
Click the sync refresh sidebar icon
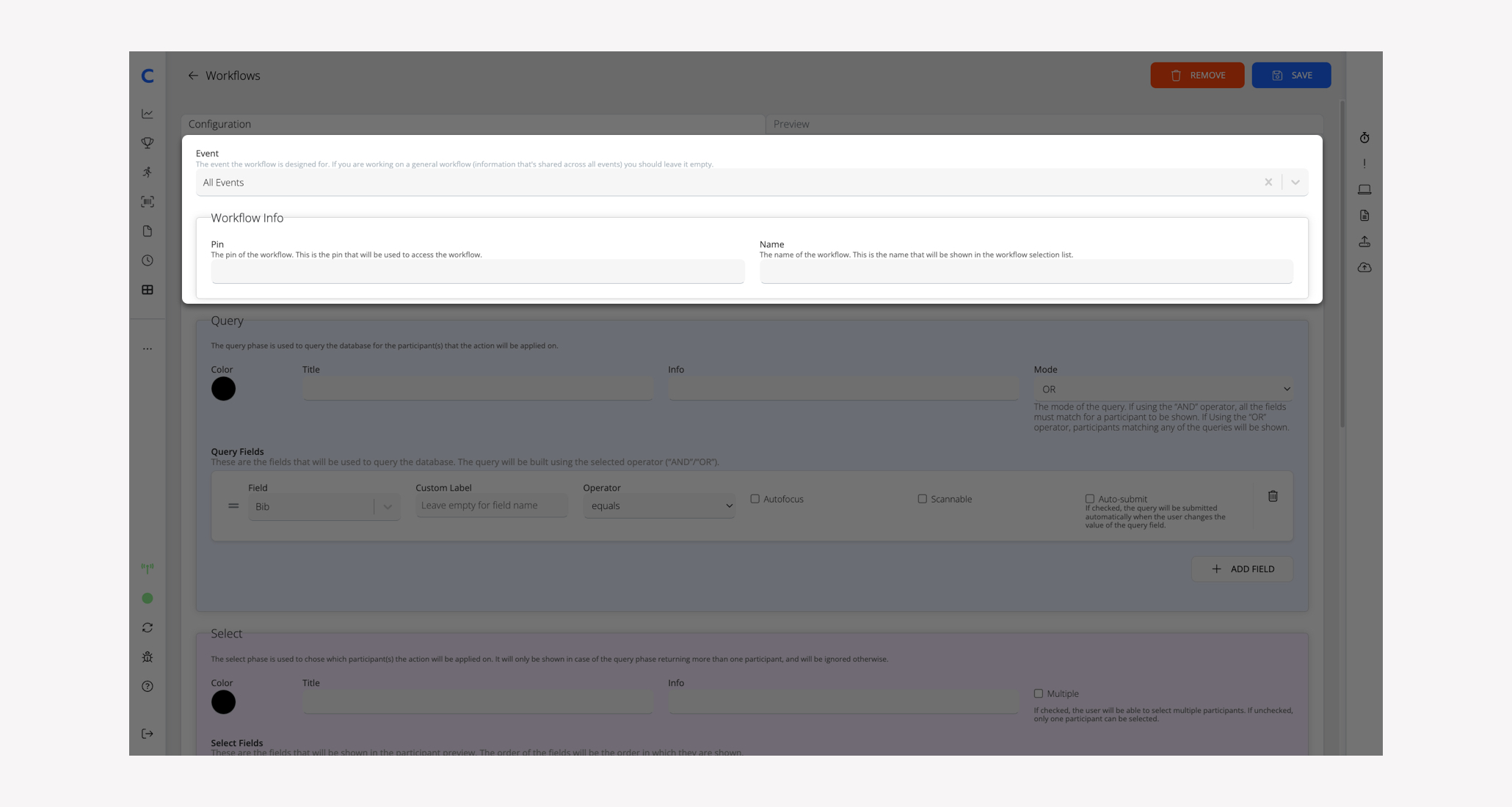[x=148, y=627]
